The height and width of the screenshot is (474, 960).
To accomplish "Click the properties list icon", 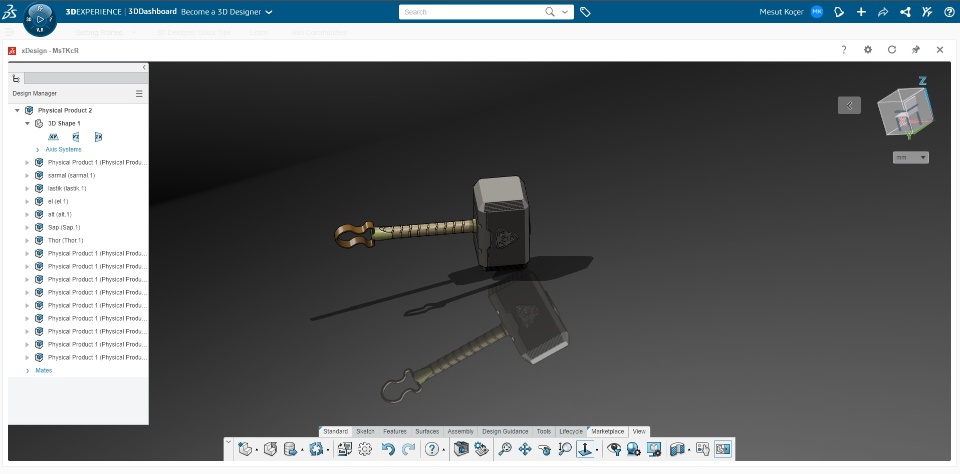I will pos(345,450).
